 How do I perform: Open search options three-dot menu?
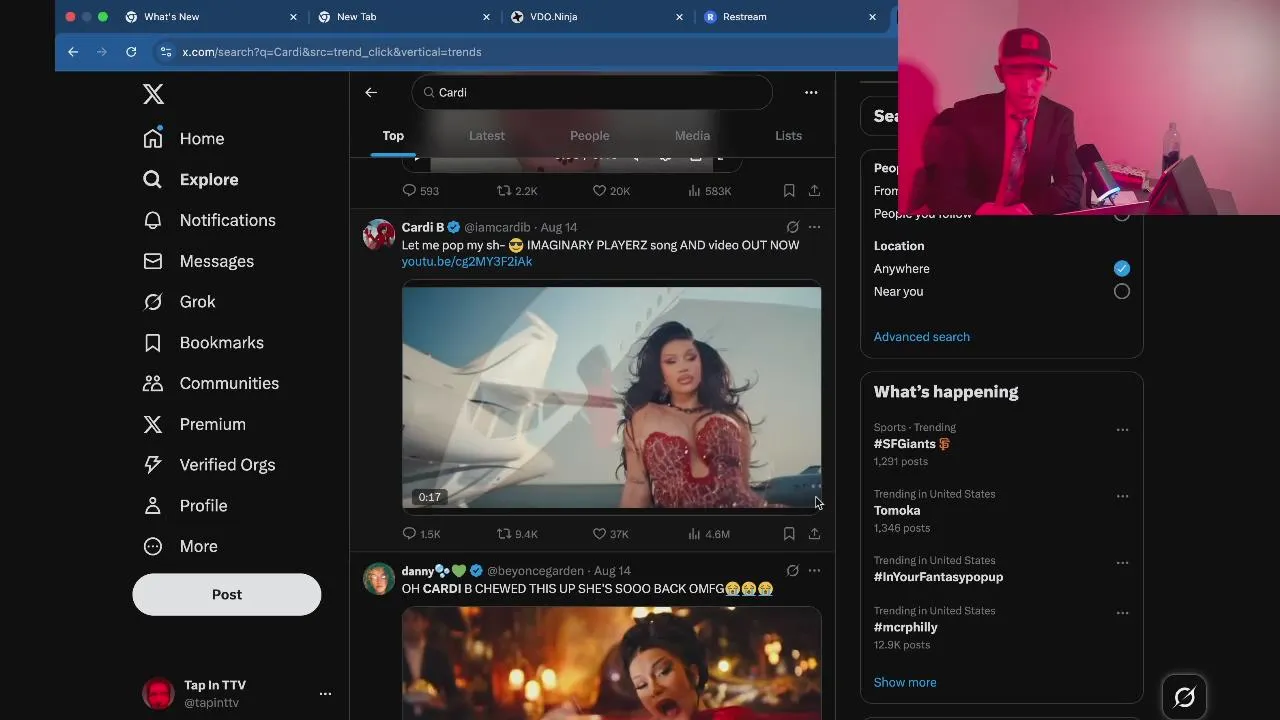[811, 92]
